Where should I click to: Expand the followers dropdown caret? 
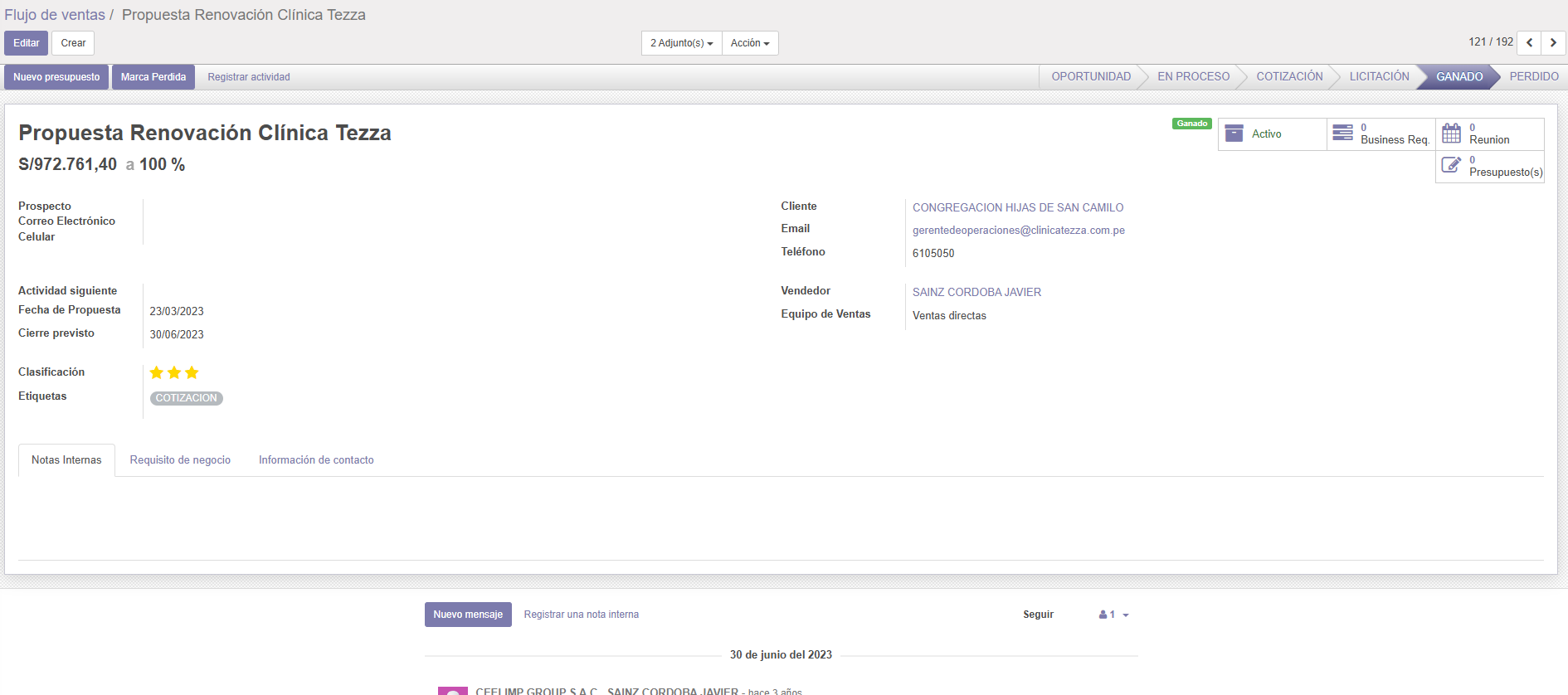(1126, 615)
